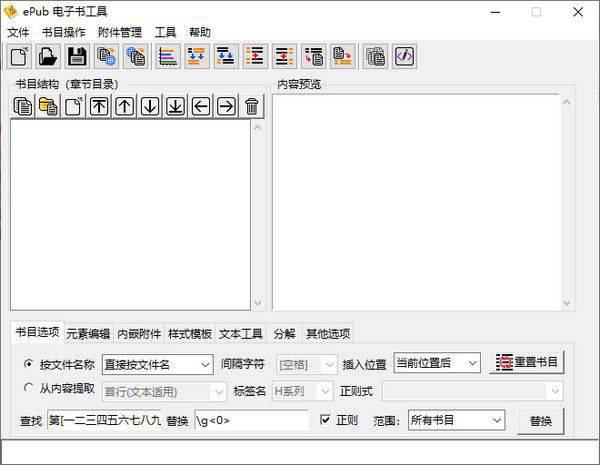This screenshot has width=600, height=465.
Task: Click the red-plus icon with dashes on left
Action: tap(255, 56)
